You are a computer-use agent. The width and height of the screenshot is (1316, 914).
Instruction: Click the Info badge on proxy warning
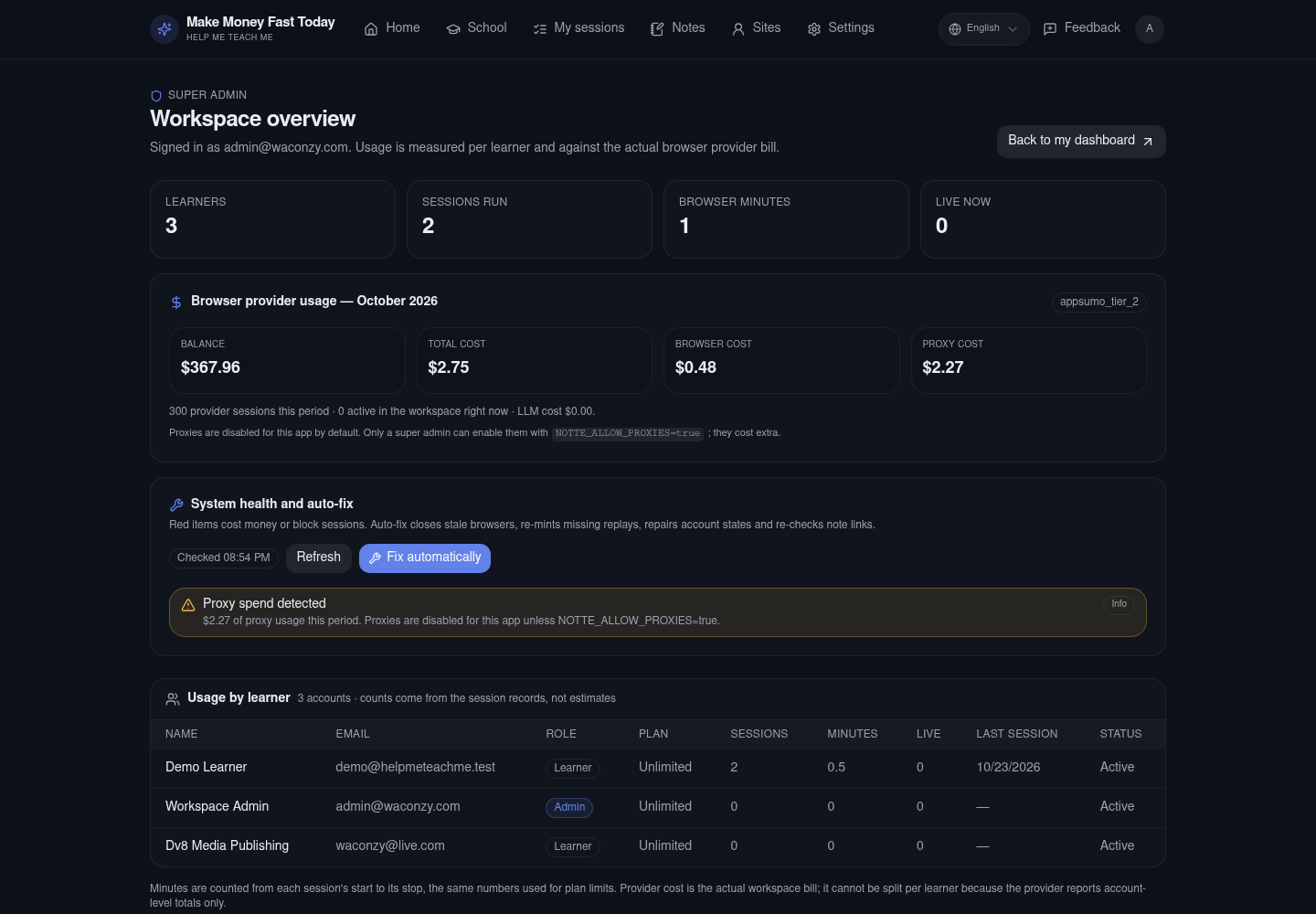click(x=1119, y=604)
